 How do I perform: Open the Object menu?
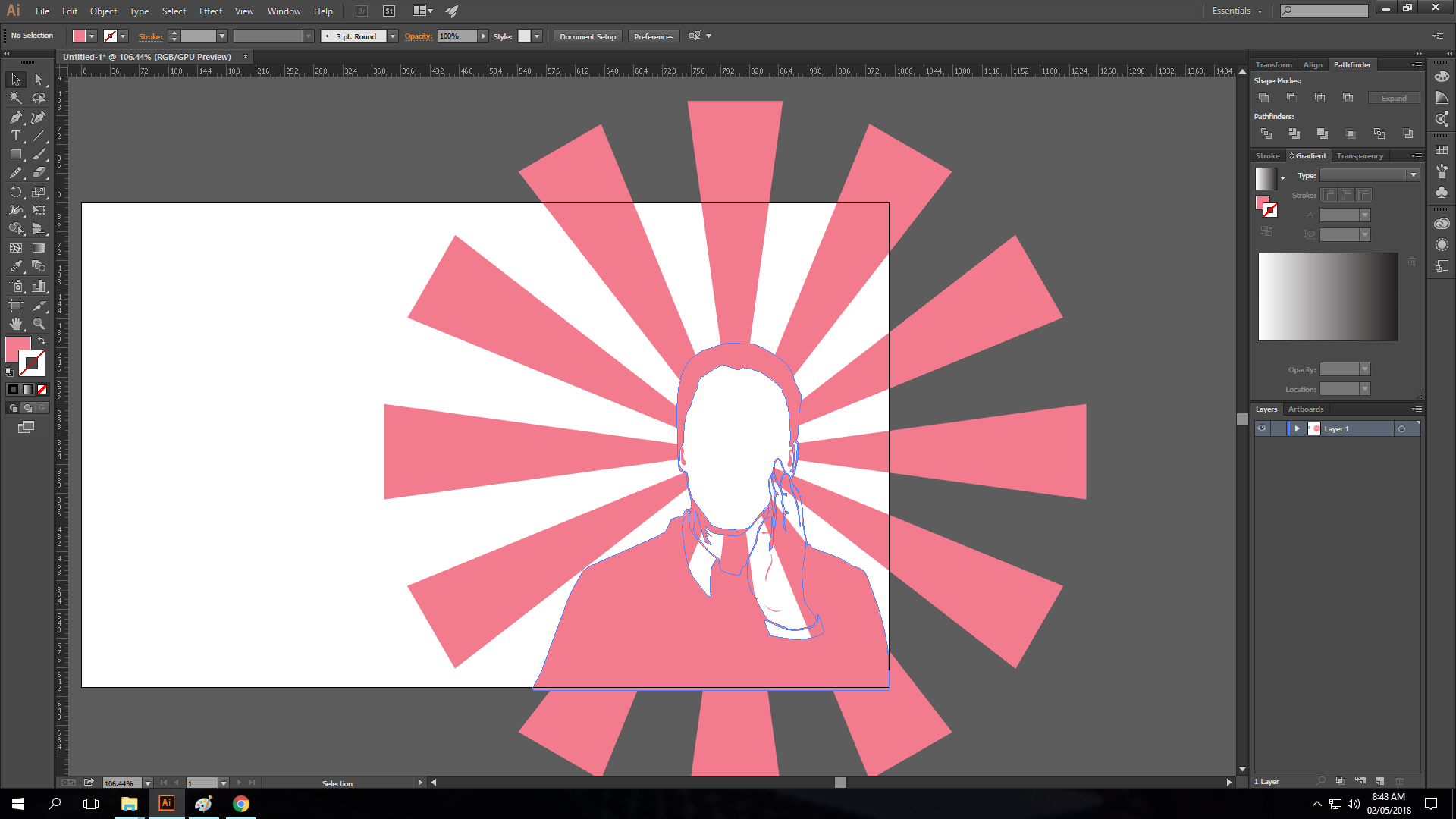103,11
